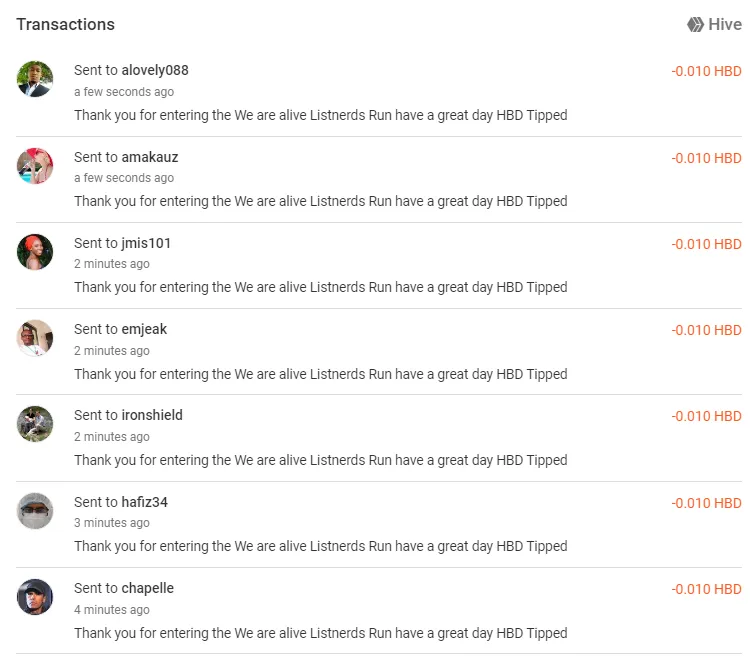Click the amakauz username link
This screenshot has height=656, width=750.
pos(150,157)
